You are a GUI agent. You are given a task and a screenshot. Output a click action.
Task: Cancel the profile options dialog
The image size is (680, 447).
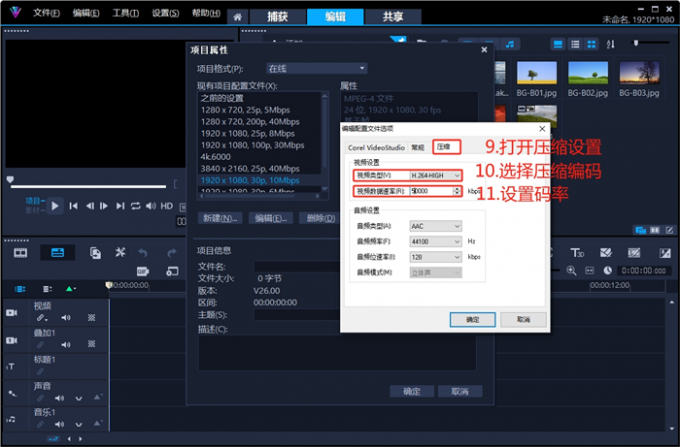pos(523,320)
